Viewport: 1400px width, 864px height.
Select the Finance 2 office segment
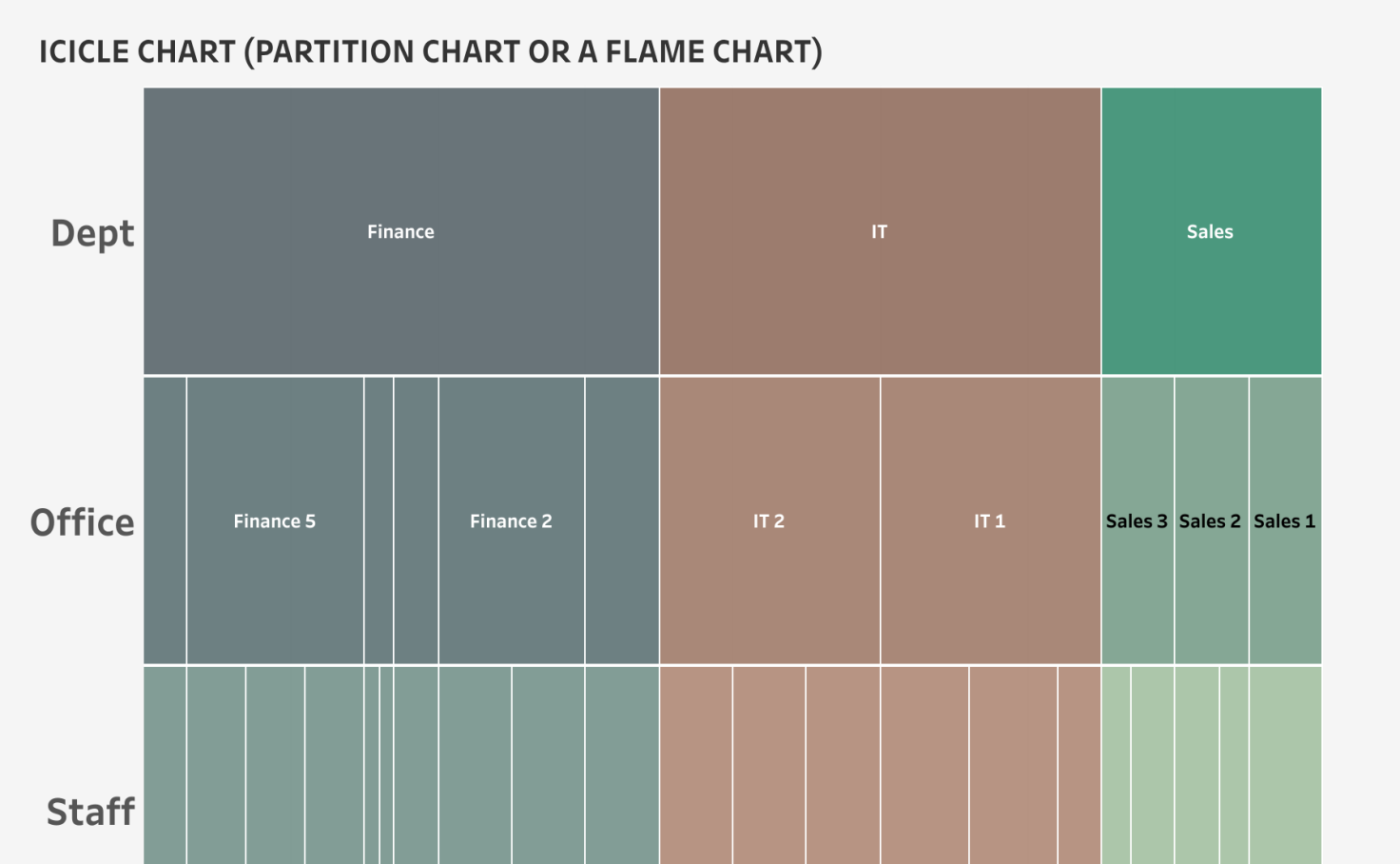[511, 520]
